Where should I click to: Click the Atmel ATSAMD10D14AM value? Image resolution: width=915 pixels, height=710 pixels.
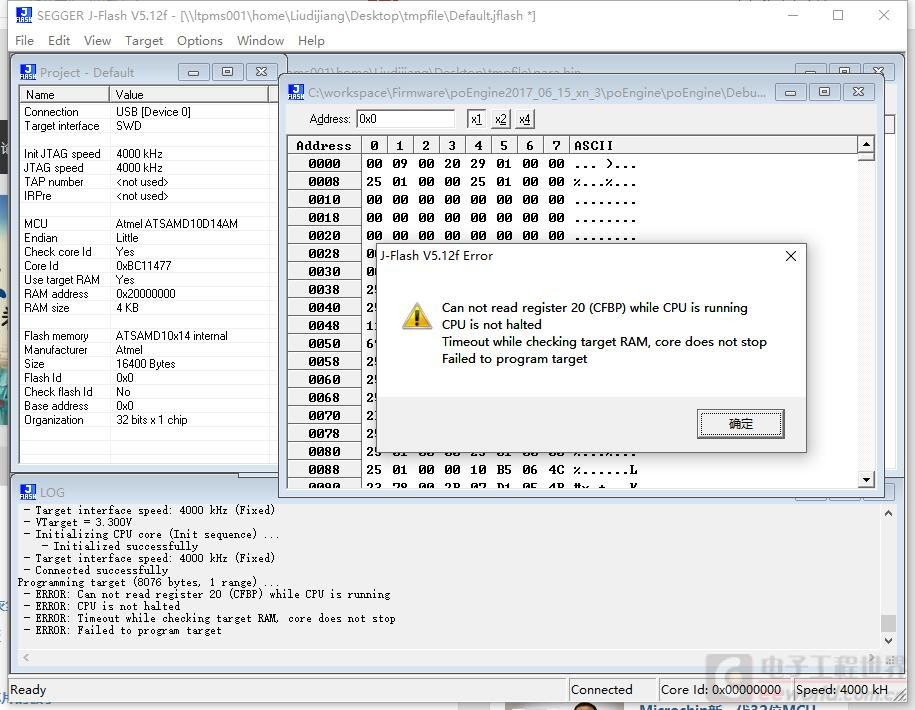[x=177, y=224]
